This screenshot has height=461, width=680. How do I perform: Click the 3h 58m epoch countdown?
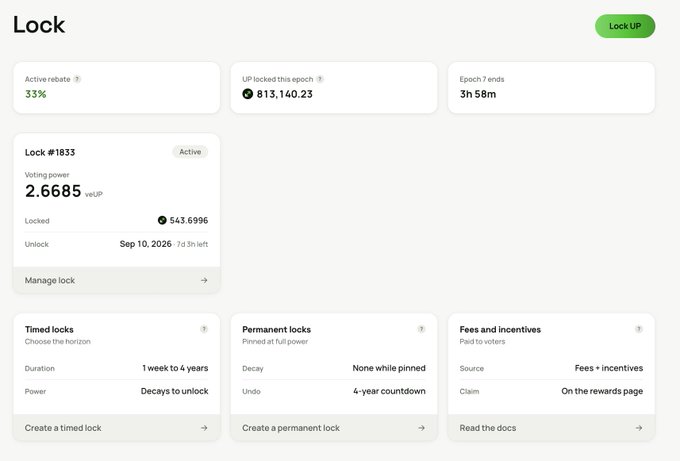[x=478, y=94]
